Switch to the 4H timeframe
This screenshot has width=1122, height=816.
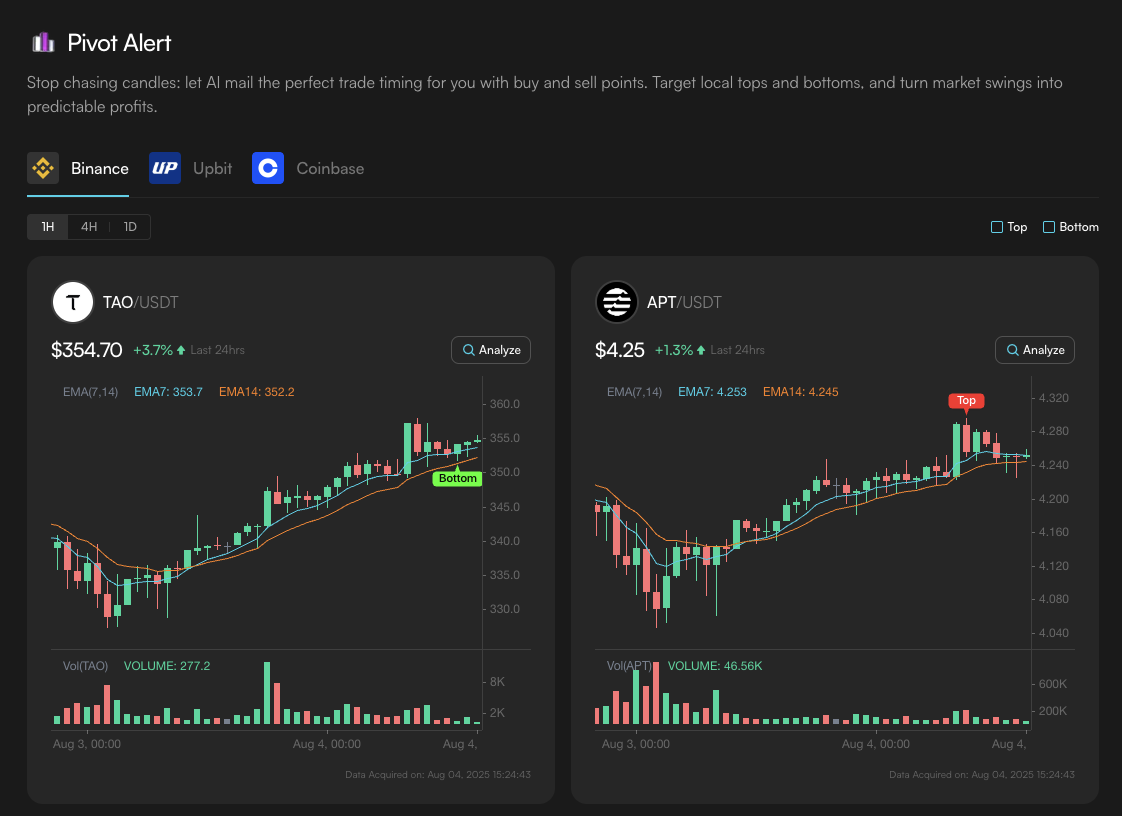(89, 227)
